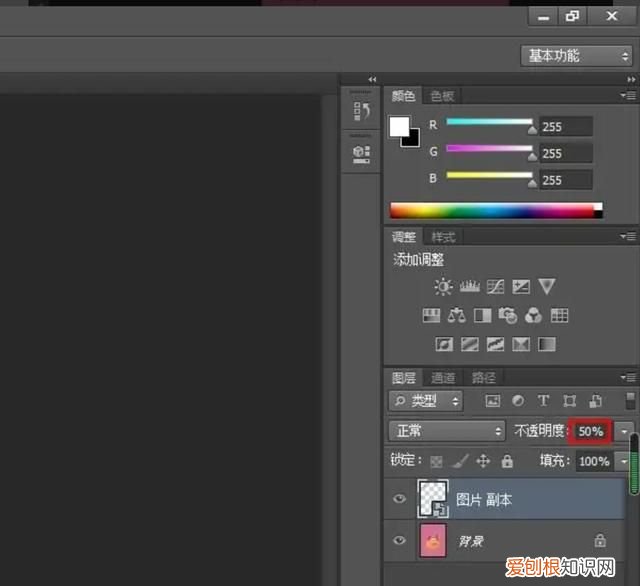Open the 不透明度 slider arrow
640x586 pixels.
(624, 431)
